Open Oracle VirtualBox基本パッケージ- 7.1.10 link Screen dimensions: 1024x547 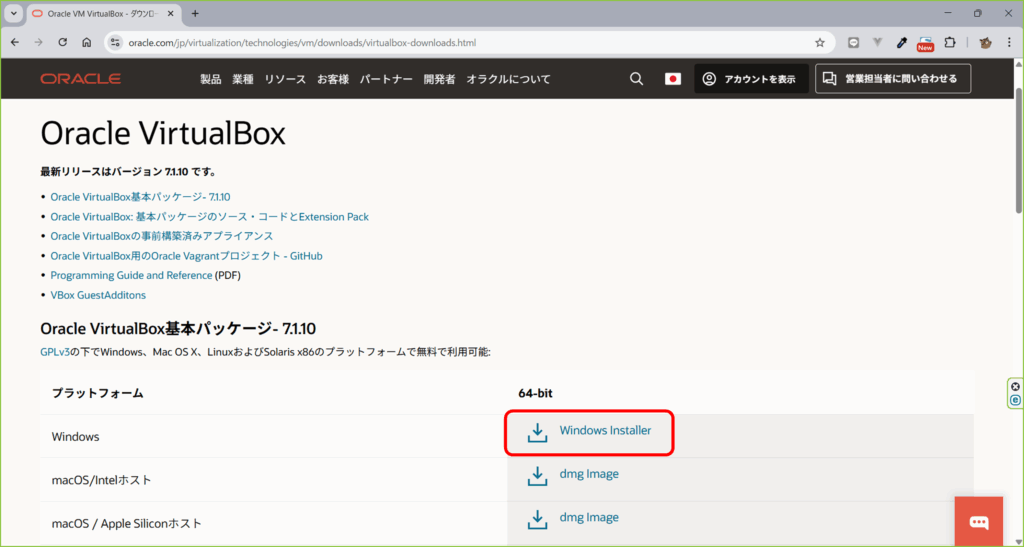coord(140,197)
